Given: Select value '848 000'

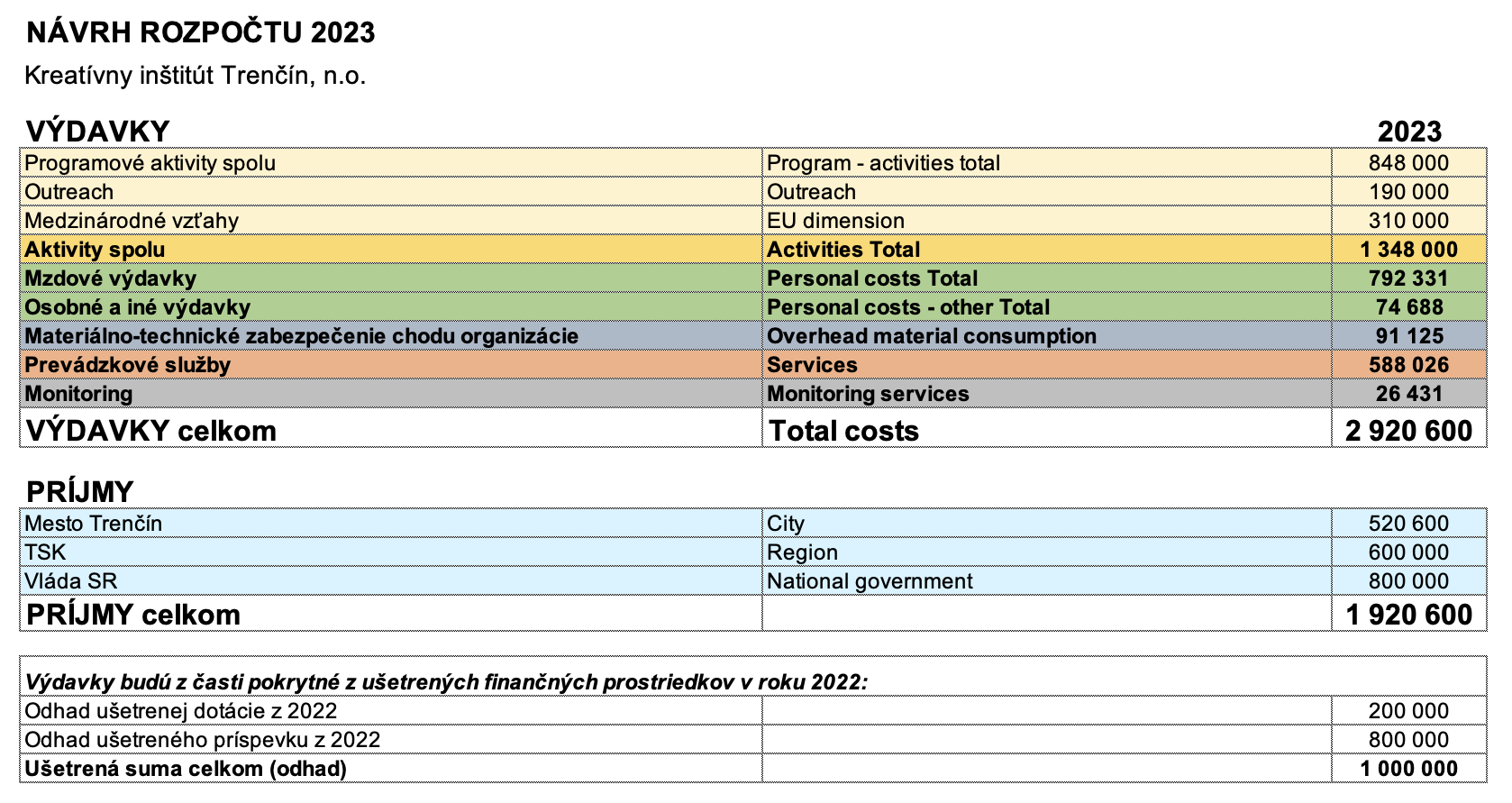Looking at the screenshot, I should [1409, 163].
